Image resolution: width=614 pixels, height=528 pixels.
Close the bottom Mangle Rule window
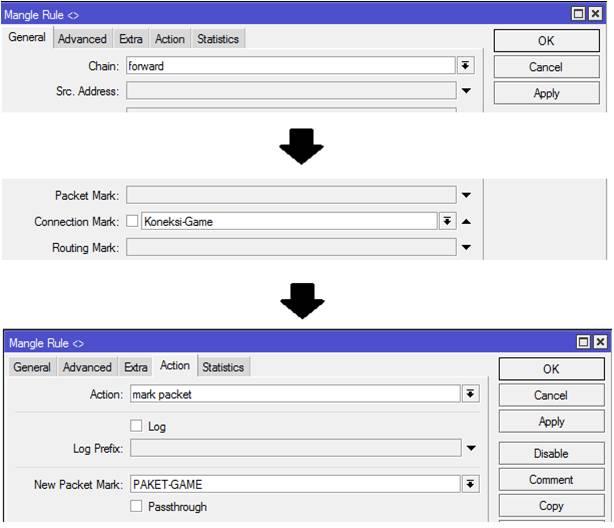click(600, 342)
